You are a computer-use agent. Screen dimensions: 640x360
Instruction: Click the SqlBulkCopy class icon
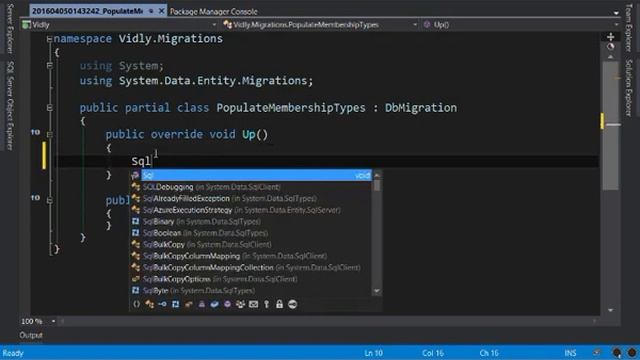pos(136,244)
